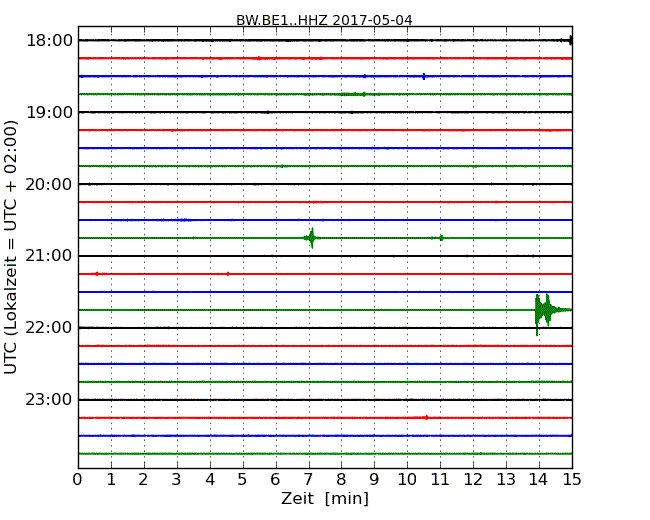
Task: Click the x-axis tick label 6
Action: [275, 479]
